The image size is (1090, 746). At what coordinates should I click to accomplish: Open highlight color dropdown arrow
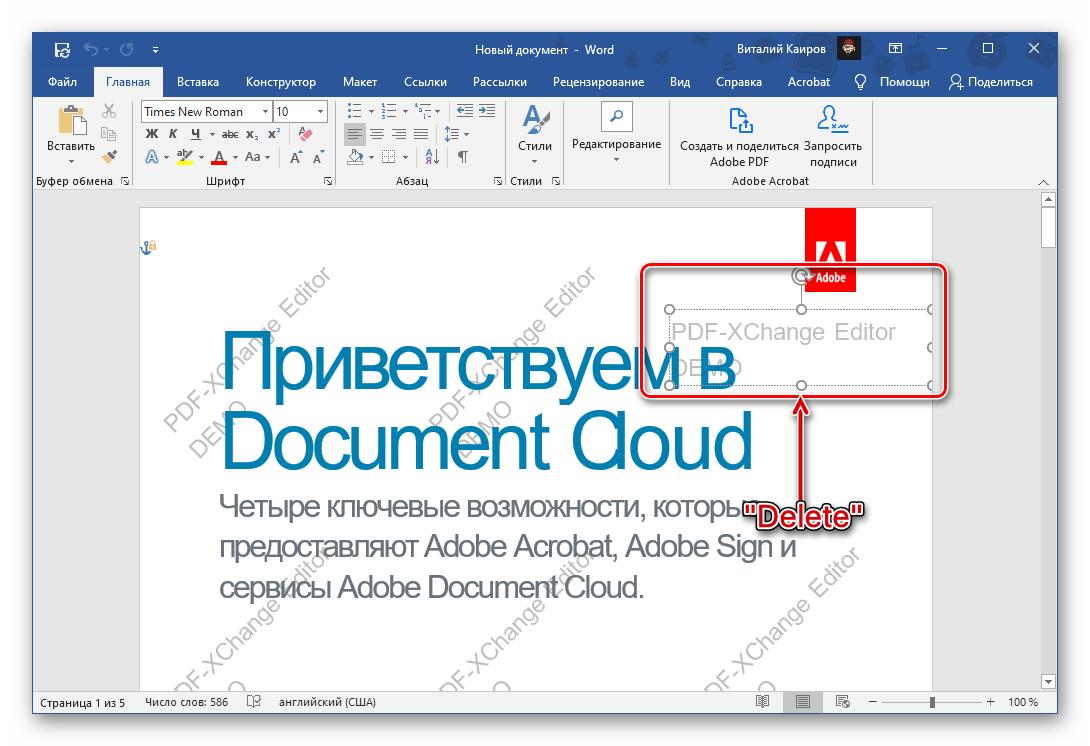point(202,157)
